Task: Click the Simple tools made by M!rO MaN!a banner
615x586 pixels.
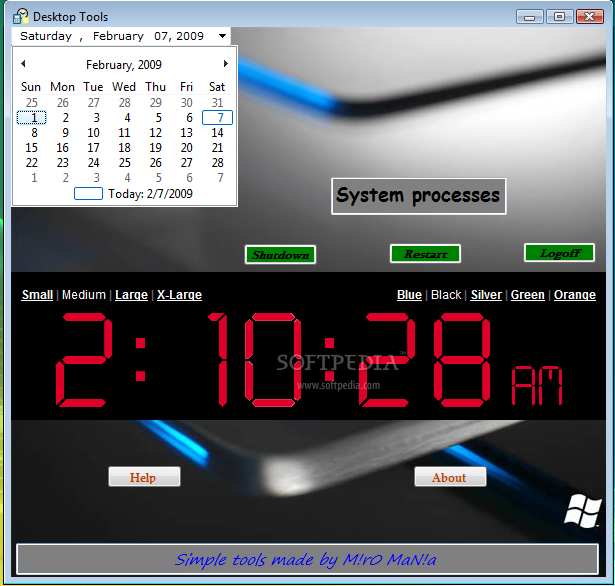Action: 308,559
